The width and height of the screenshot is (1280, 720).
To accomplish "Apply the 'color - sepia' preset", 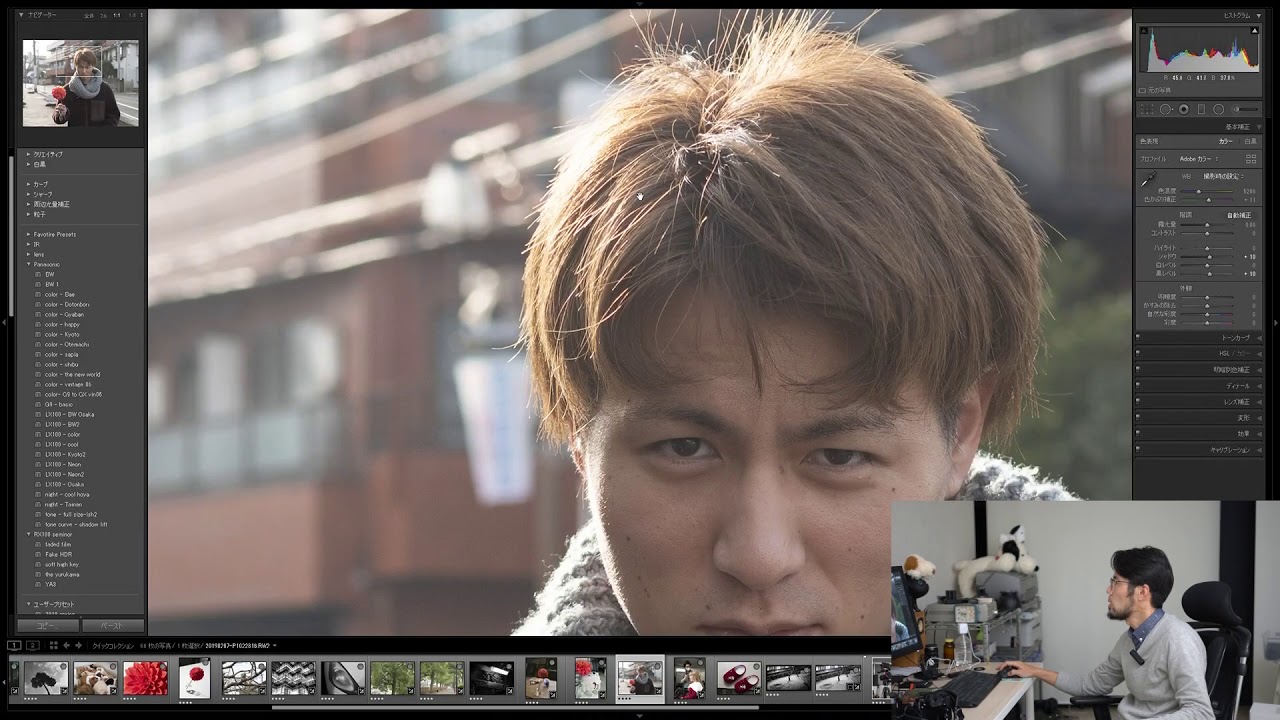I will point(61,354).
